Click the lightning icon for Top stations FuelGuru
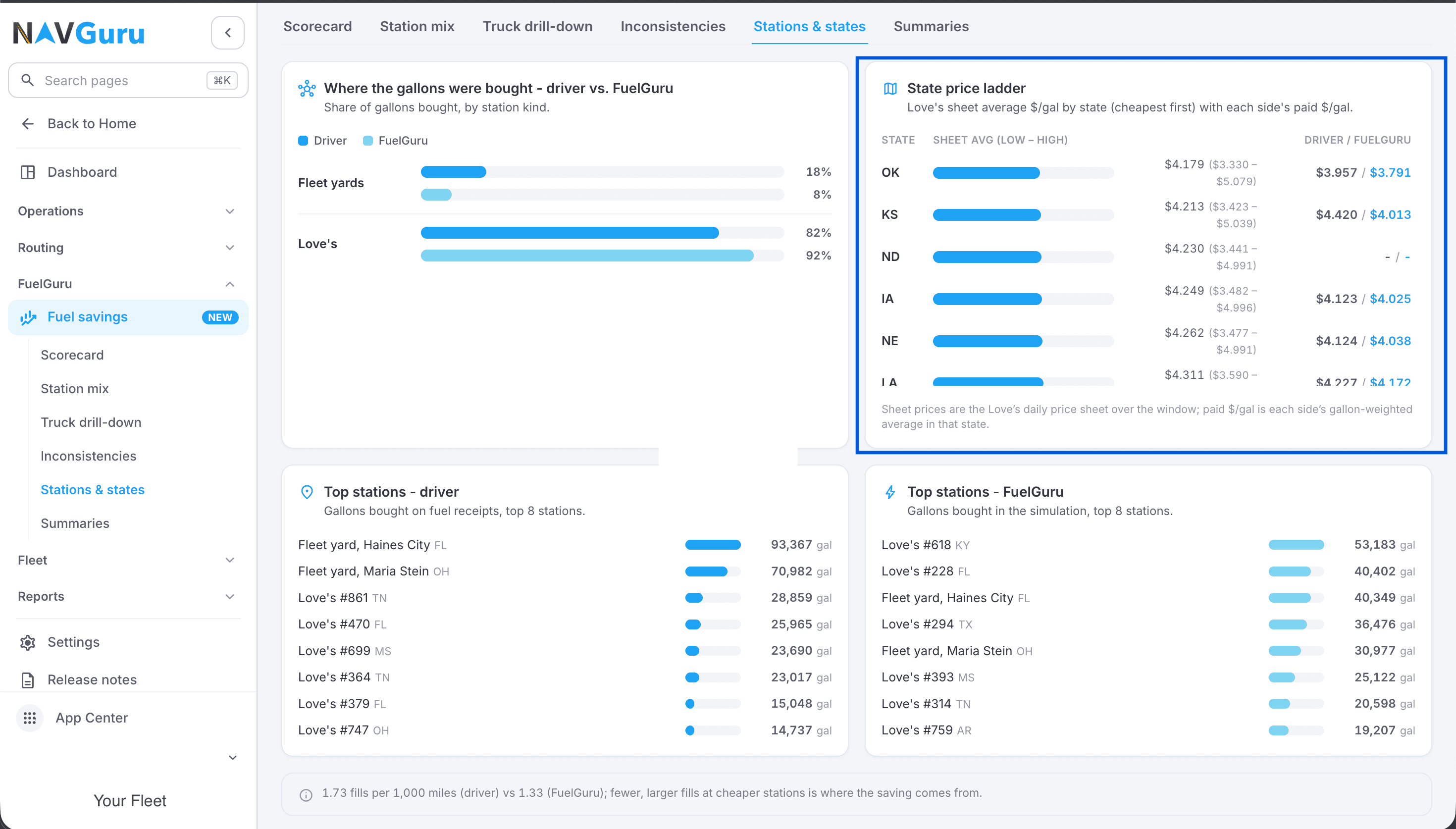The image size is (1456, 829). (x=890, y=492)
